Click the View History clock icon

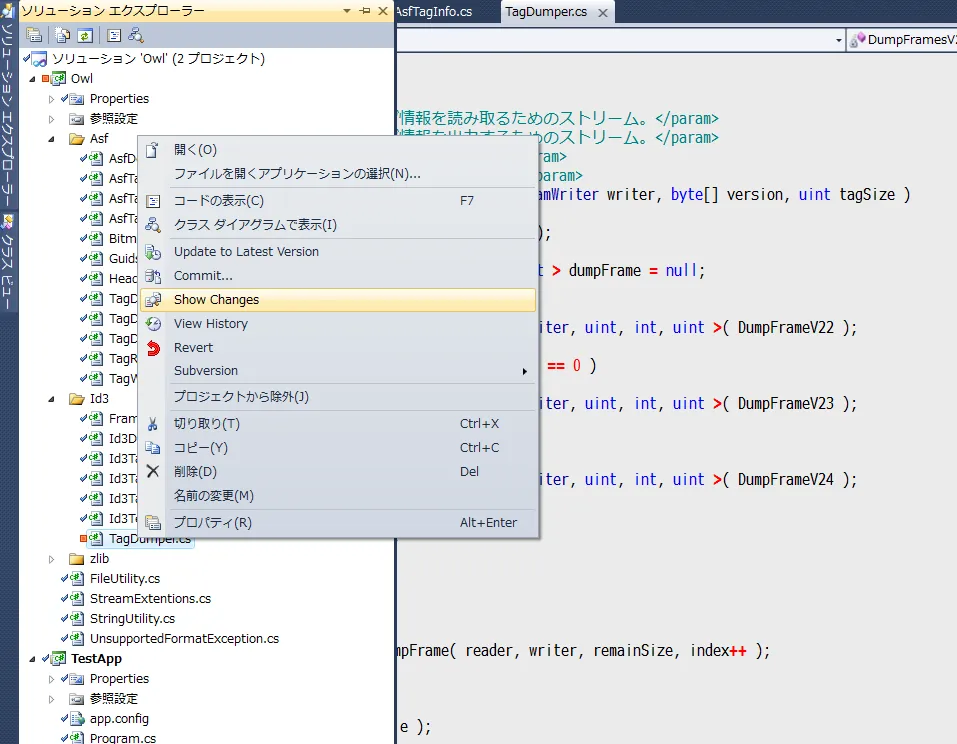click(153, 324)
